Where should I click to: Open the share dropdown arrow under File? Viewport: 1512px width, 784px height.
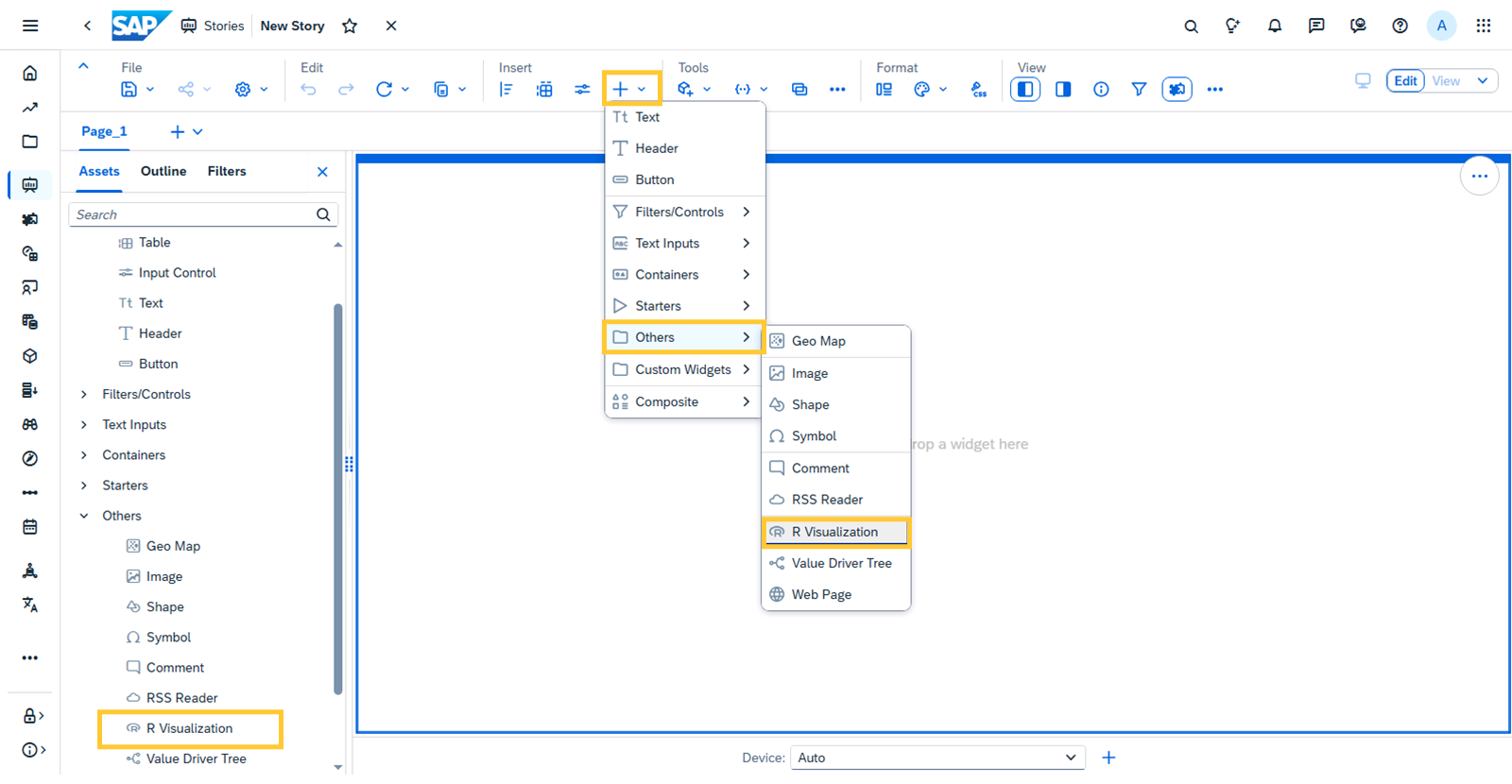coord(207,89)
